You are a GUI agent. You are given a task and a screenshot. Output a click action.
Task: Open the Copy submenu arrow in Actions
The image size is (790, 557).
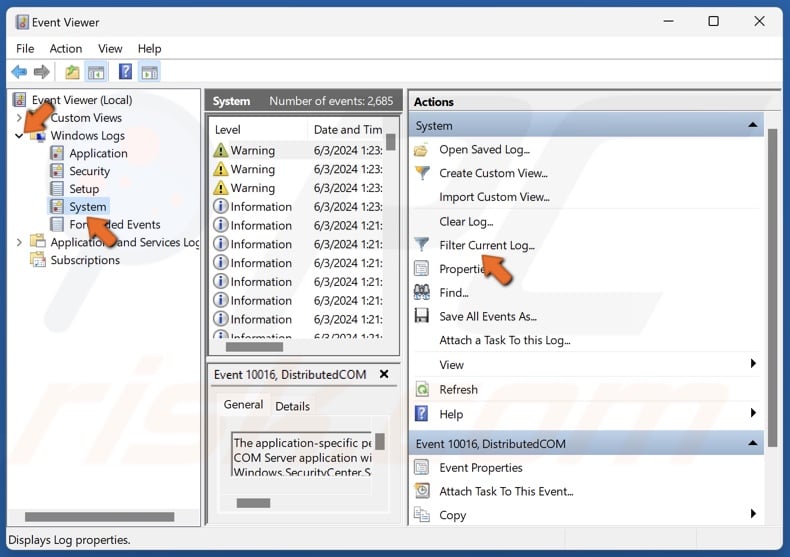[753, 514]
